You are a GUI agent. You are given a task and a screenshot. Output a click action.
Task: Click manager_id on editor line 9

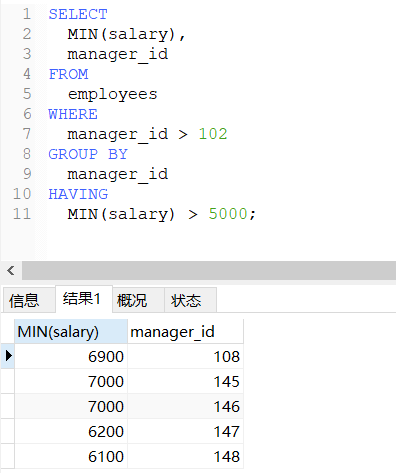click(x=118, y=174)
